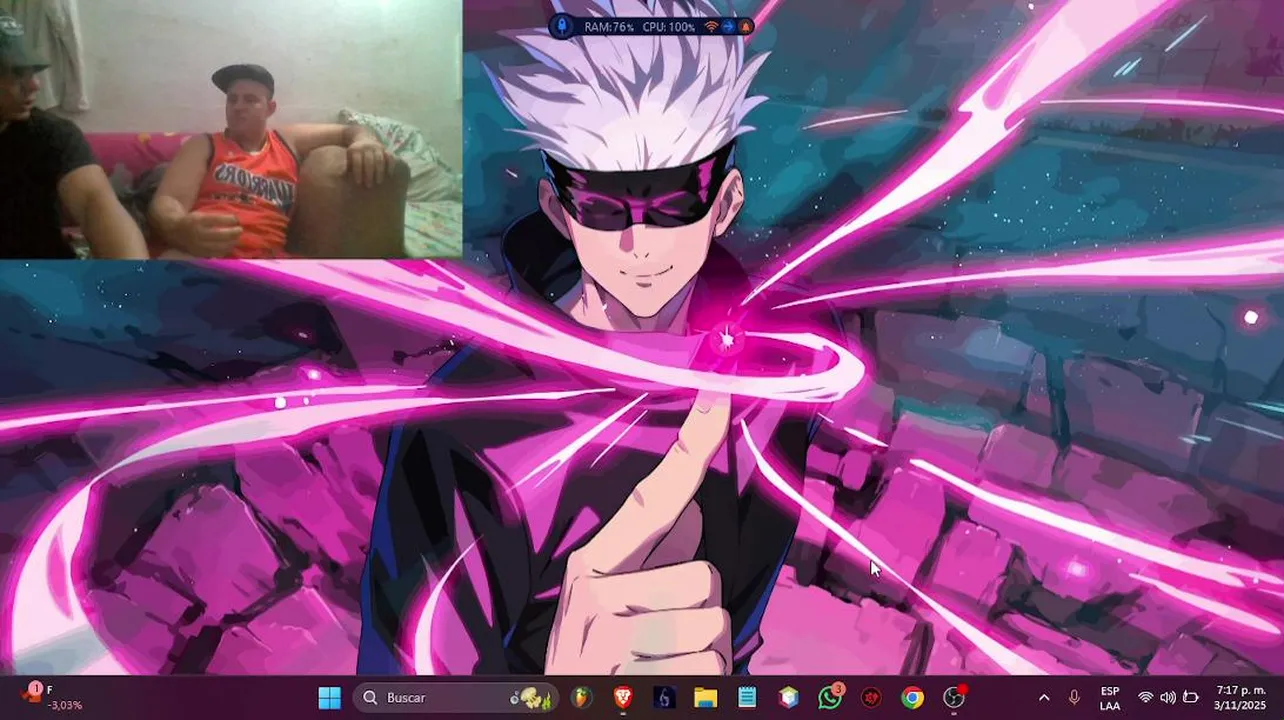Click the orange bell icon in the widget
Screen dimensions: 1284x720
pos(744,27)
